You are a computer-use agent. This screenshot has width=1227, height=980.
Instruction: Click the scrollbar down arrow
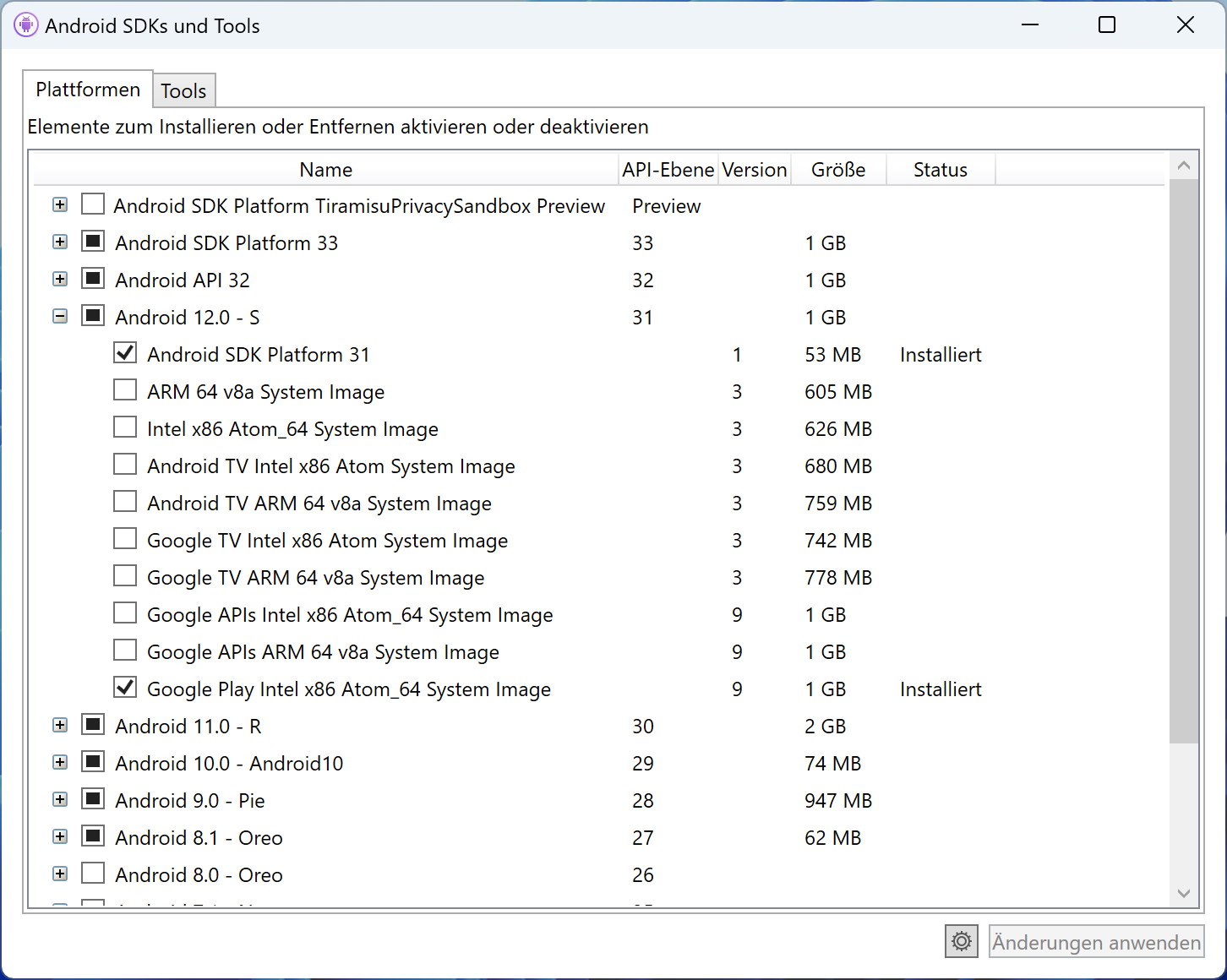point(1184,893)
